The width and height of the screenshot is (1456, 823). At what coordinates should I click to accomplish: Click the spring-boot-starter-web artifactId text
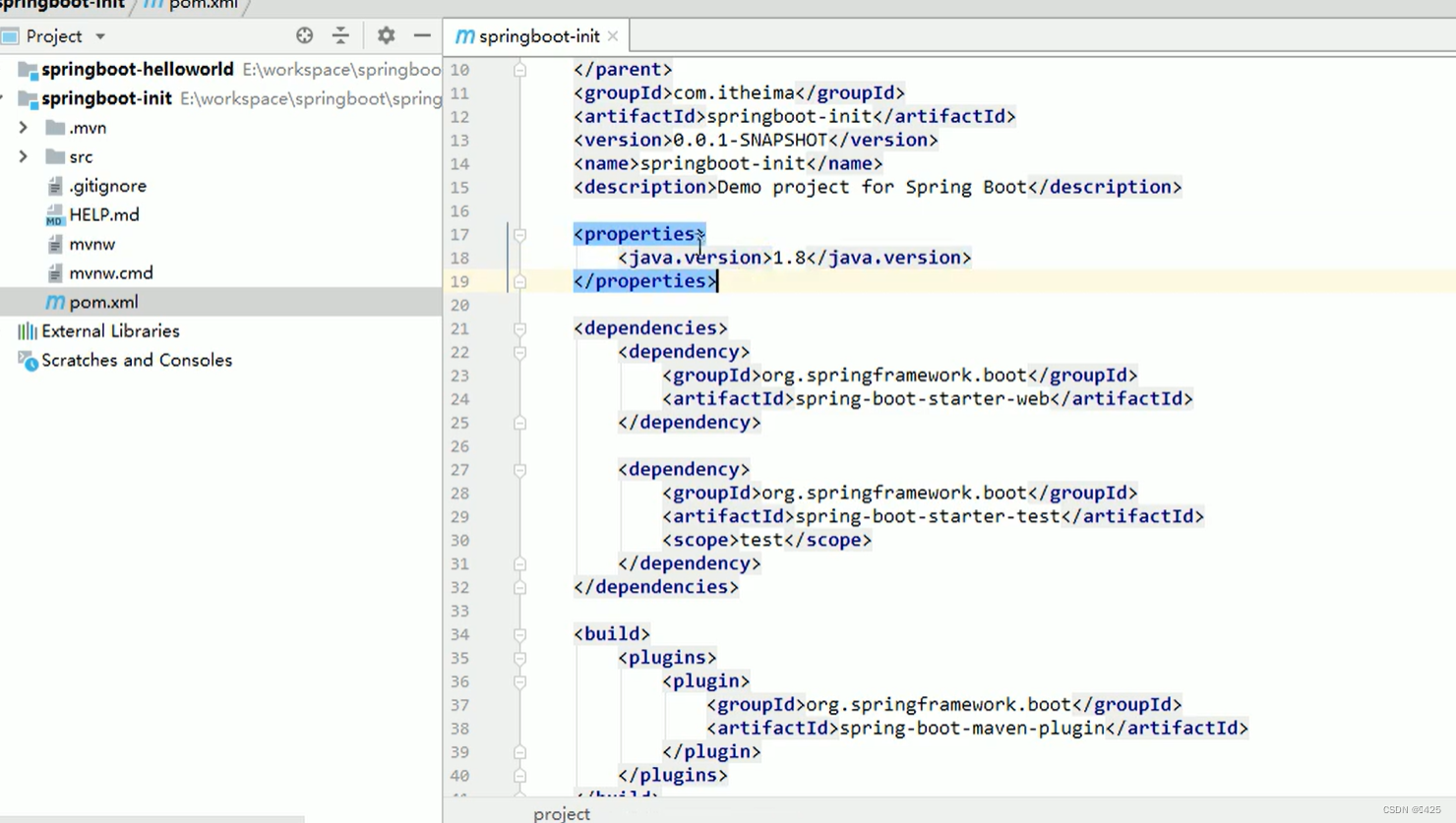(x=922, y=398)
